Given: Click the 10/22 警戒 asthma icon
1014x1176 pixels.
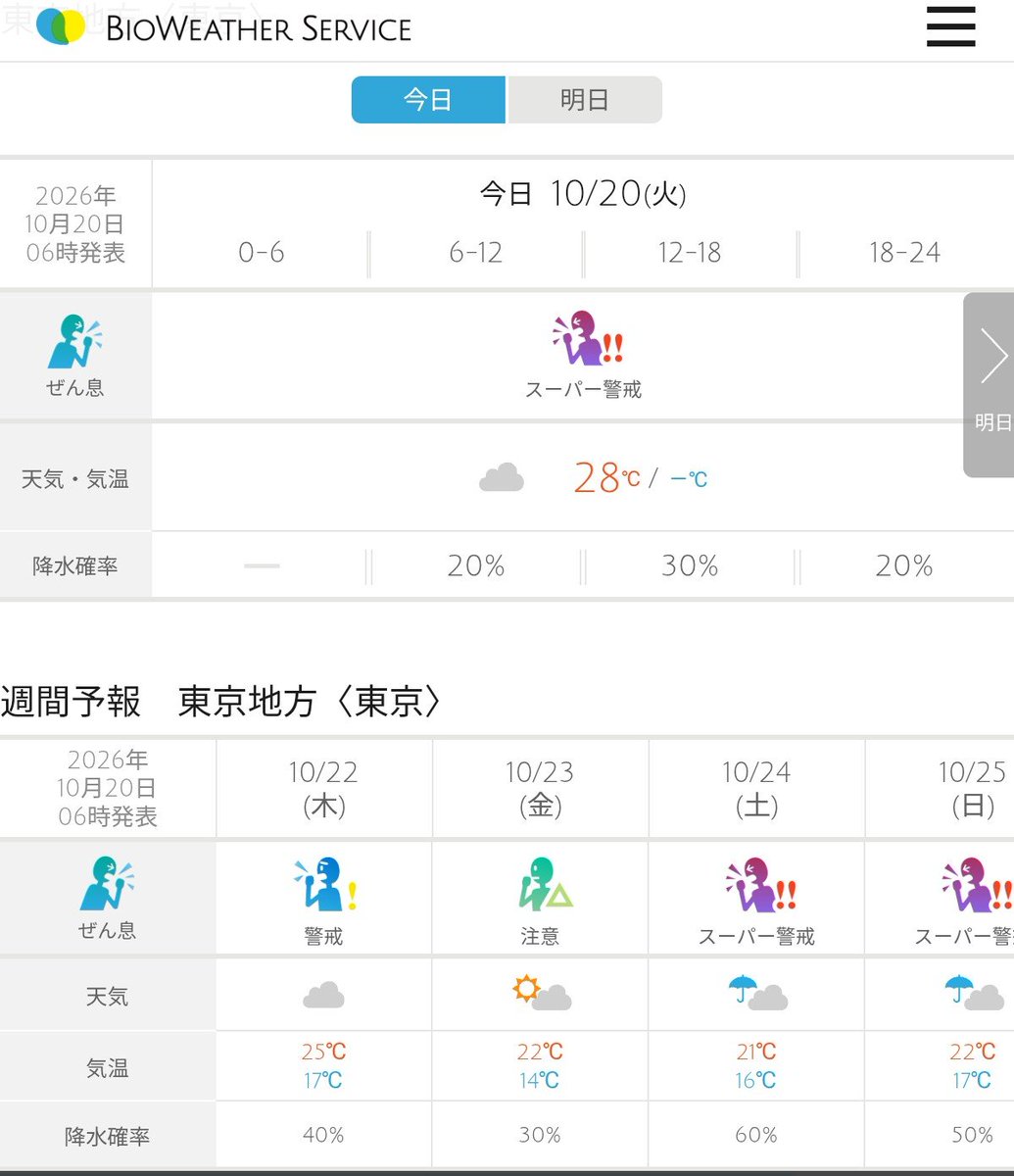Looking at the screenshot, I should point(324,885).
